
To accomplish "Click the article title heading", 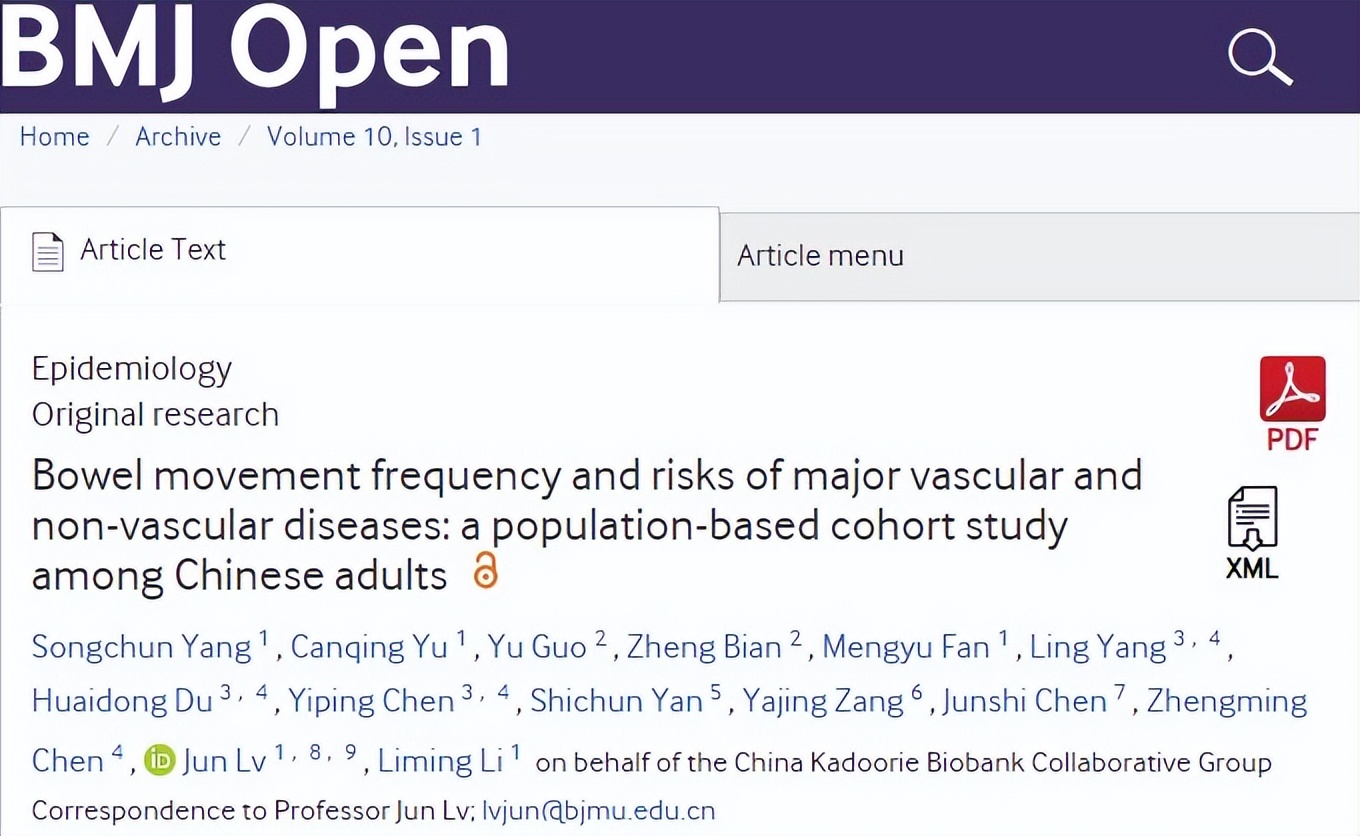I will point(586,525).
